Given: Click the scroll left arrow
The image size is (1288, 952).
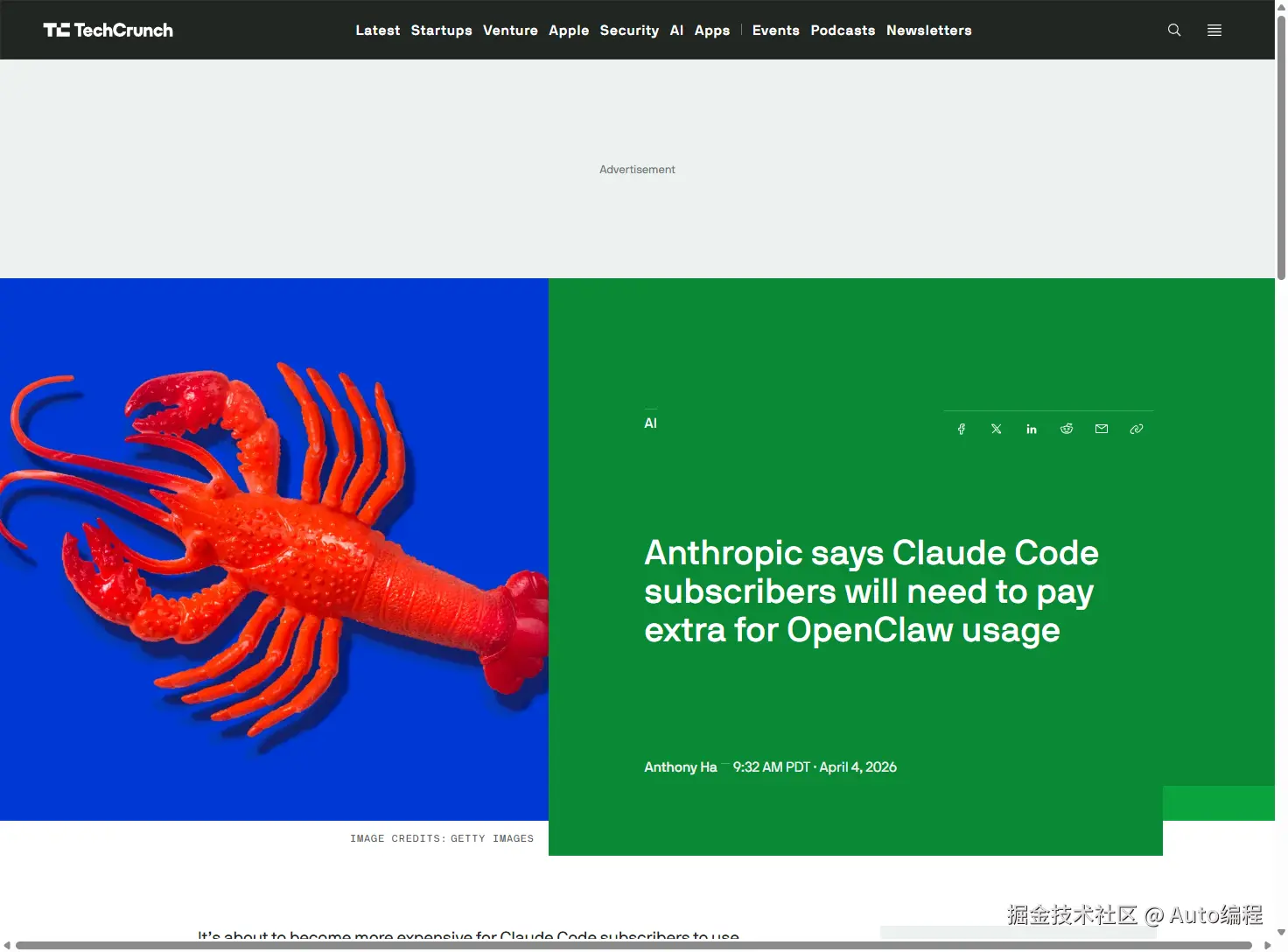Looking at the screenshot, I should click(x=7, y=945).
